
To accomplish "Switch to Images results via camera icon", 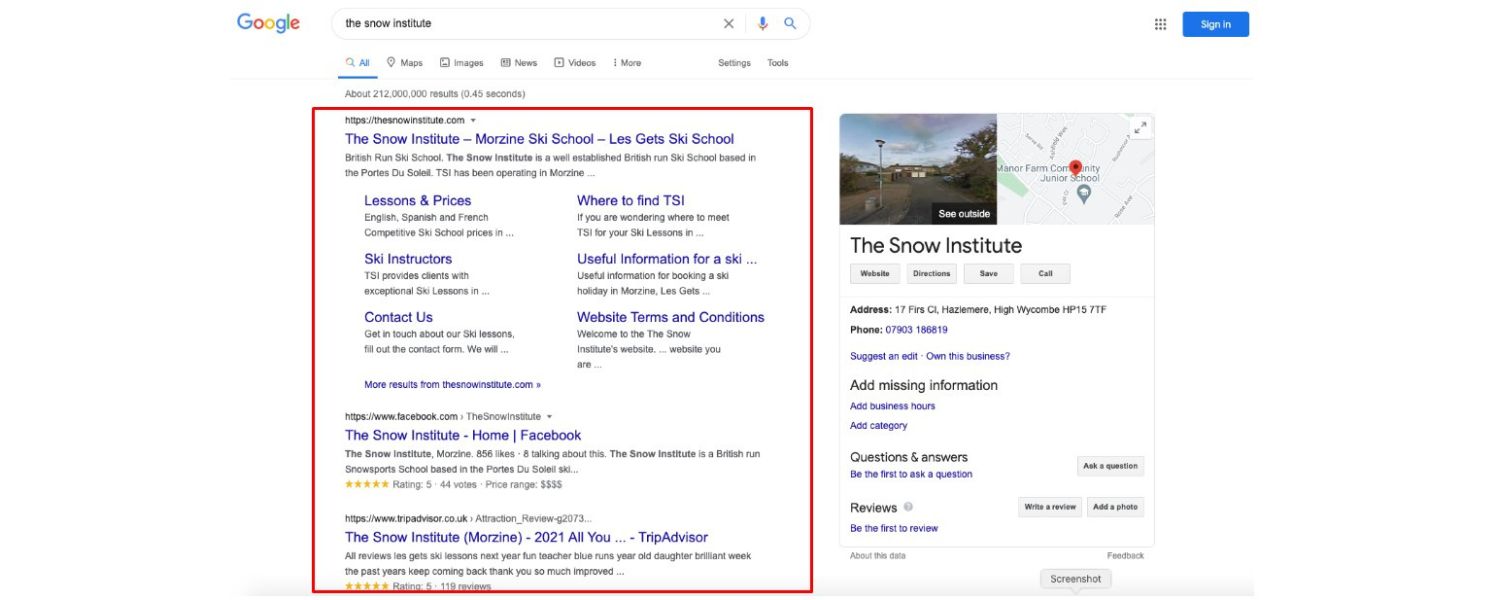I will (443, 62).
